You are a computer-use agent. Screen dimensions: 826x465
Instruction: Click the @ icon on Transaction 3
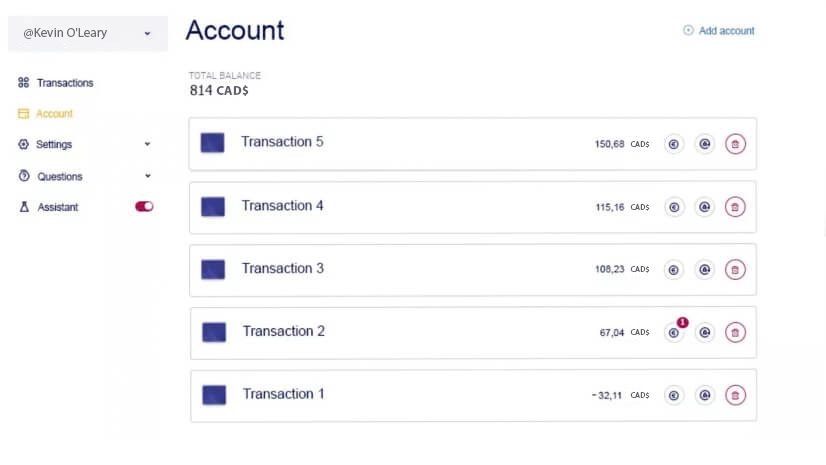click(705, 270)
